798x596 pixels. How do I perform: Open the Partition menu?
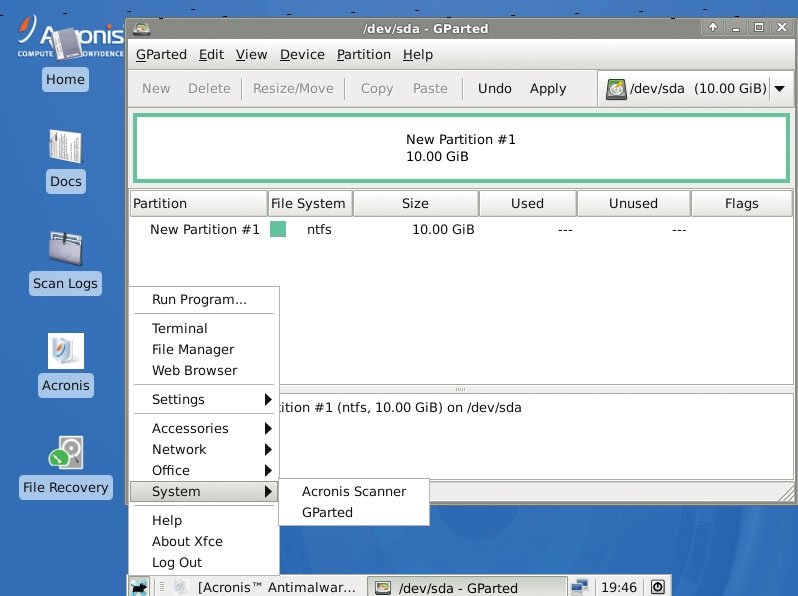pyautogui.click(x=364, y=54)
